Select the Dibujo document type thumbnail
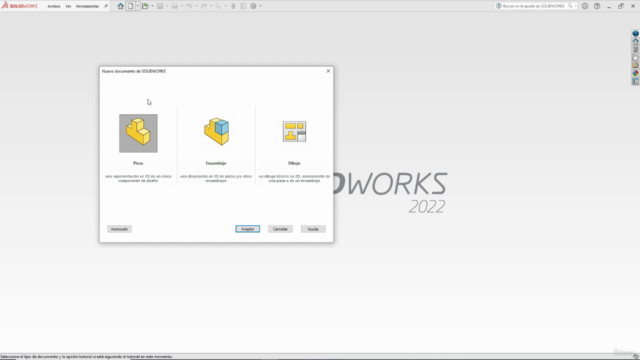 tap(294, 132)
